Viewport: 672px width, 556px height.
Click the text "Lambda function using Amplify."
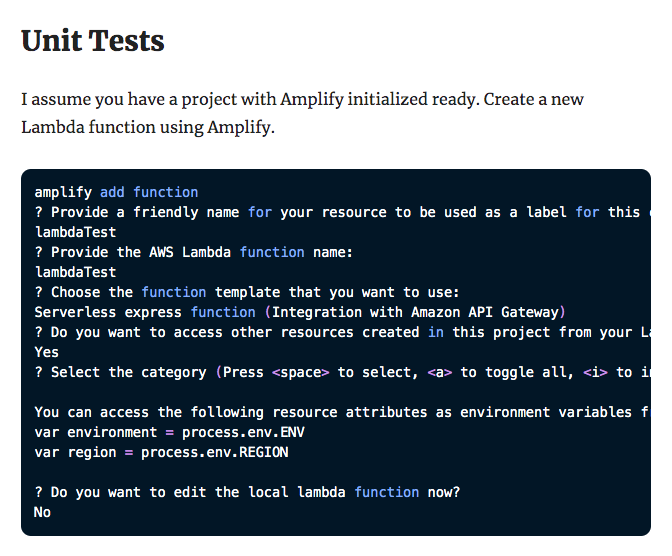pos(148,127)
